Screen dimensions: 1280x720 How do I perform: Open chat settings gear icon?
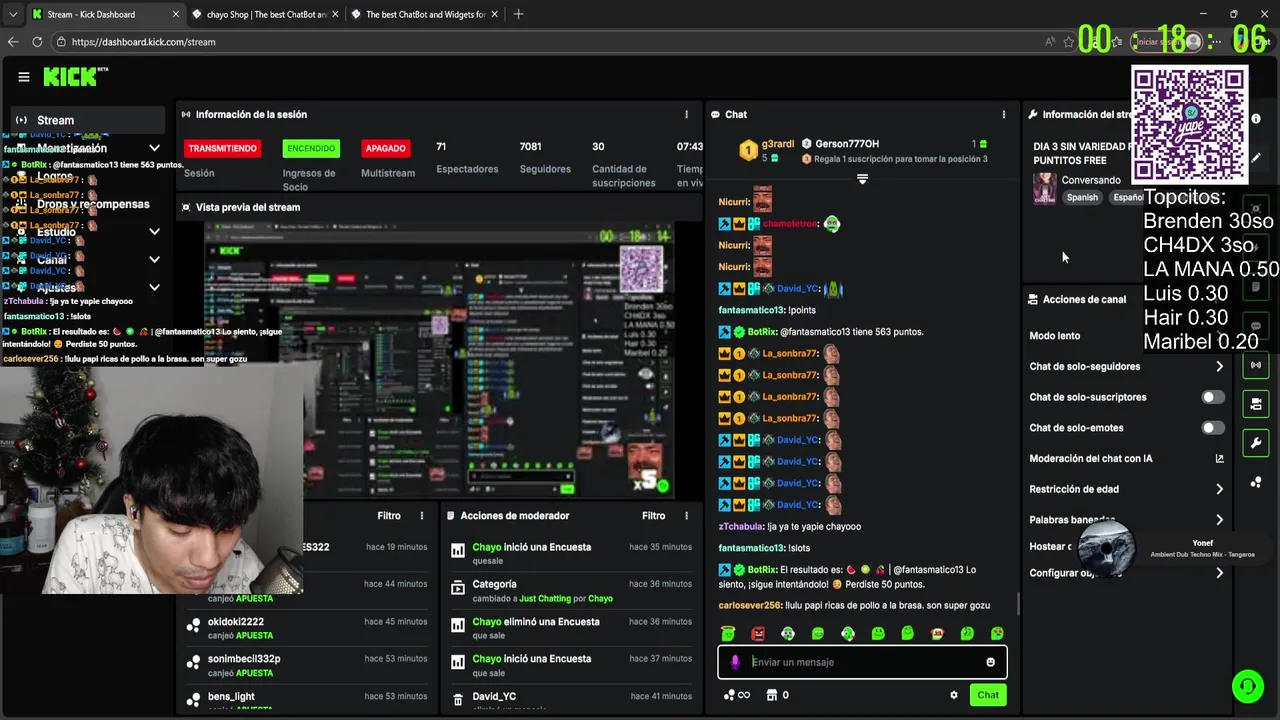point(954,695)
